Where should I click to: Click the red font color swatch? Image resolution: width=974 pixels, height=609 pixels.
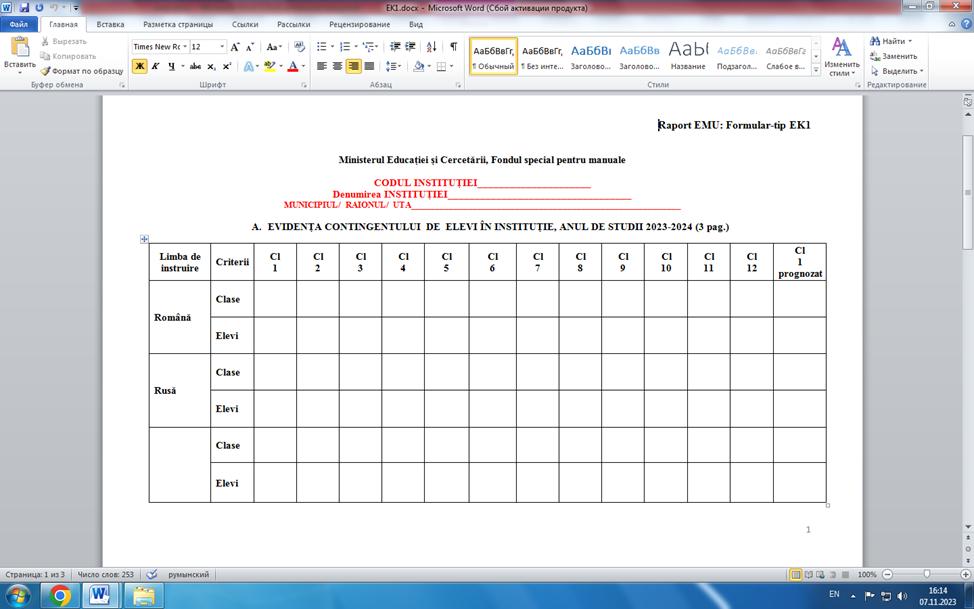coord(293,66)
